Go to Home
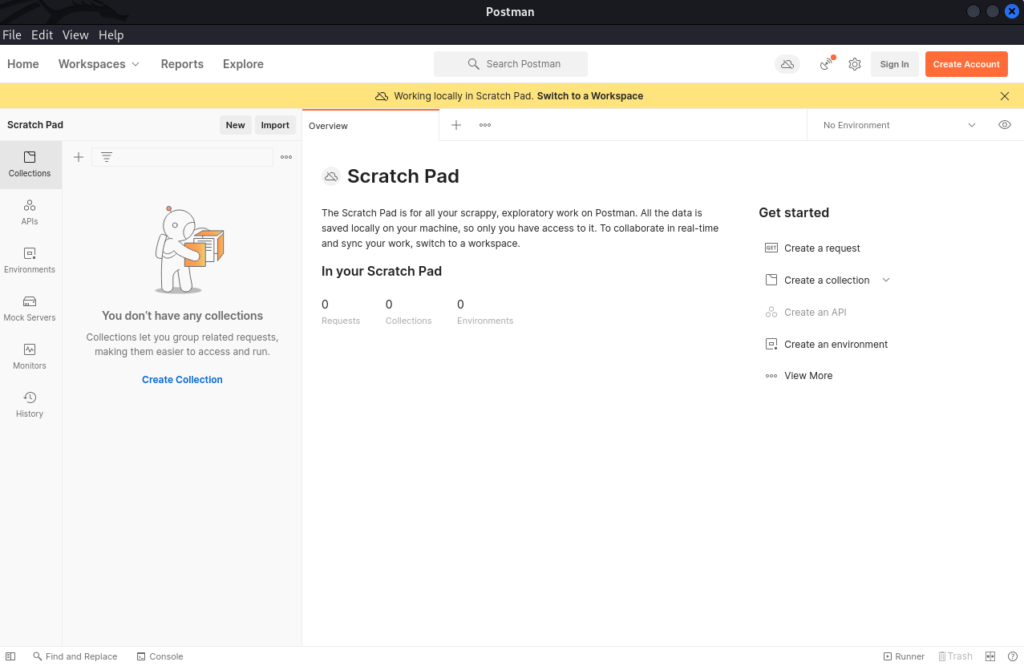1024x666 pixels. click(x=23, y=64)
